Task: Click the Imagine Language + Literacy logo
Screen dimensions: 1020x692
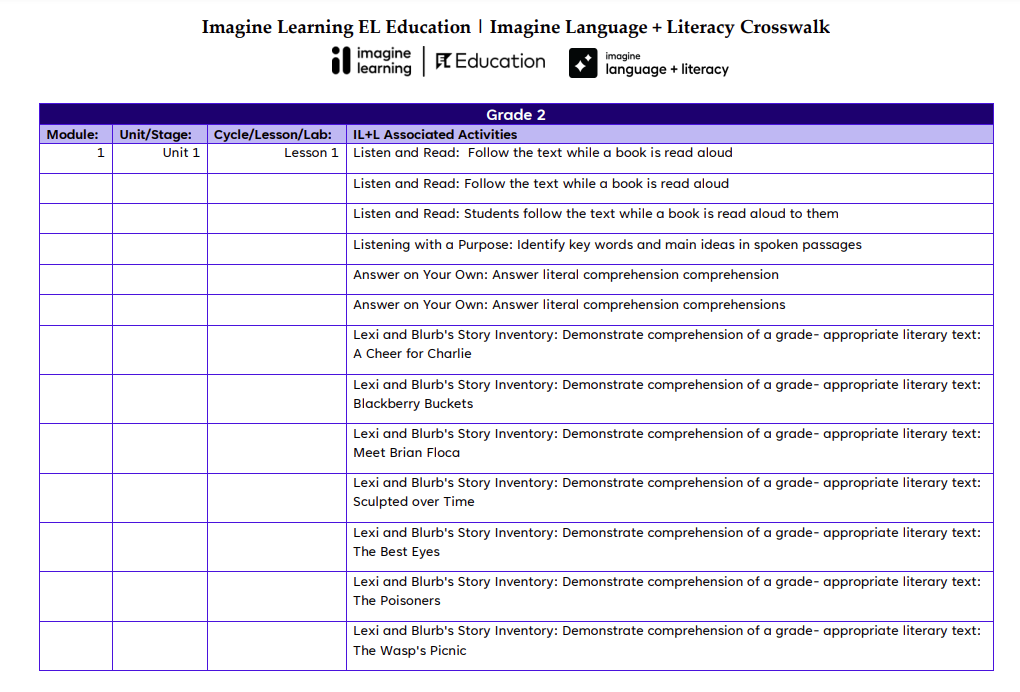Action: (x=648, y=64)
